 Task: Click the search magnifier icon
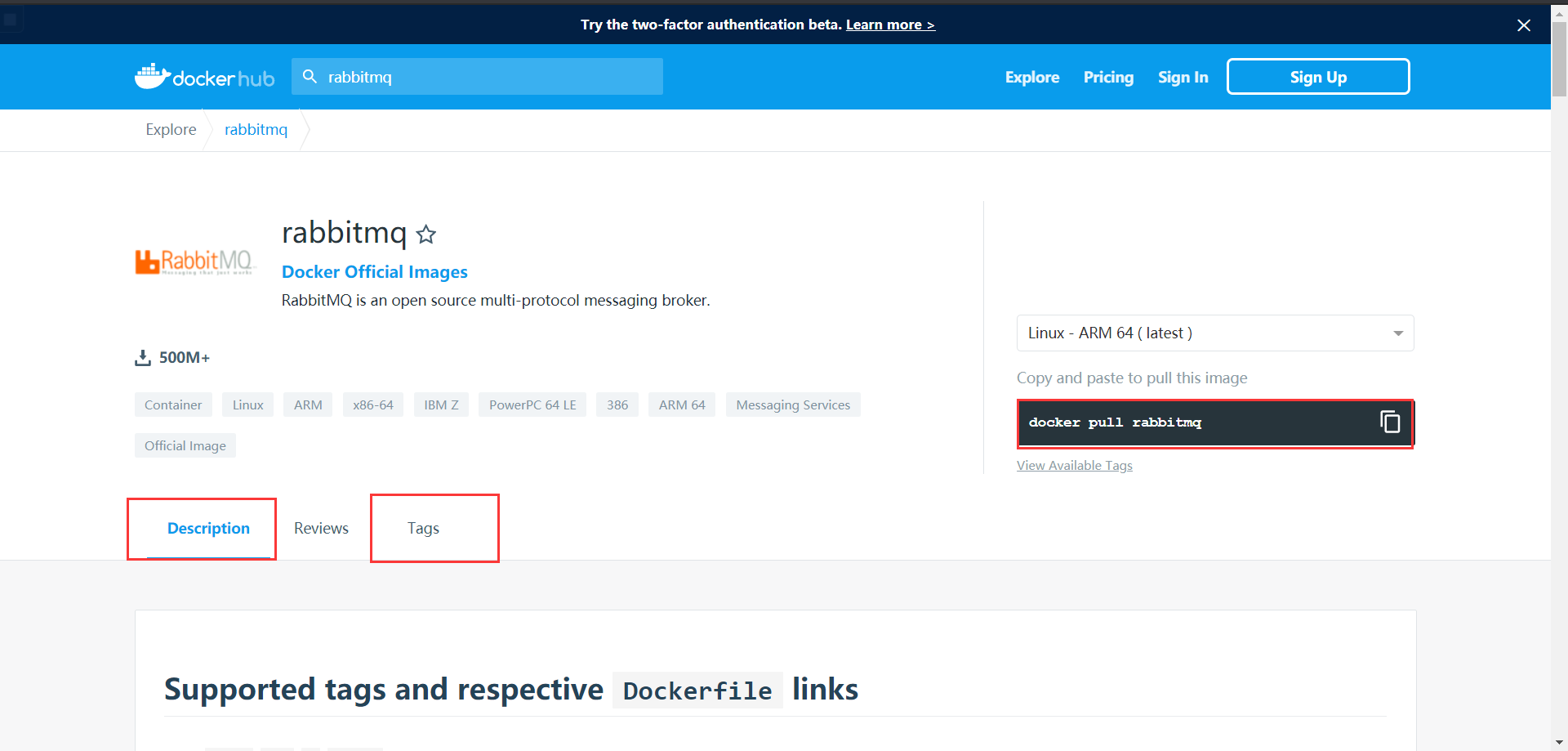(310, 77)
